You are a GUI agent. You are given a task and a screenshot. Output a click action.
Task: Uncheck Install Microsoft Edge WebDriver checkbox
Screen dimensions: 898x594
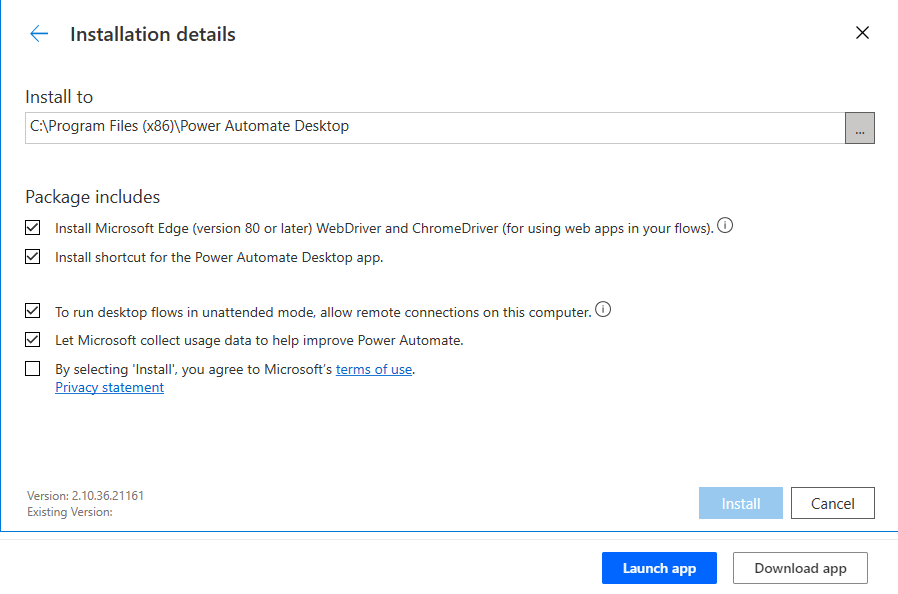tap(33, 227)
